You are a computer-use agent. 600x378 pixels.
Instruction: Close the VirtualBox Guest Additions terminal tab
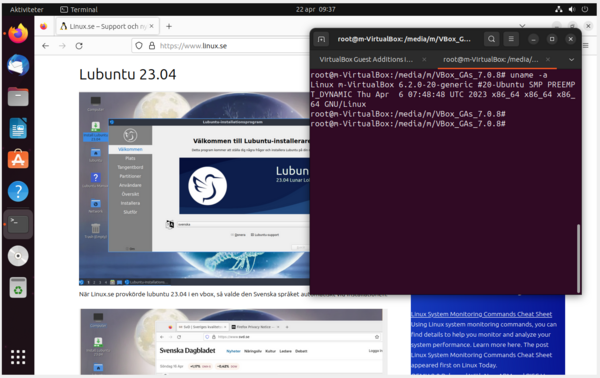pyautogui.click(x=424, y=60)
